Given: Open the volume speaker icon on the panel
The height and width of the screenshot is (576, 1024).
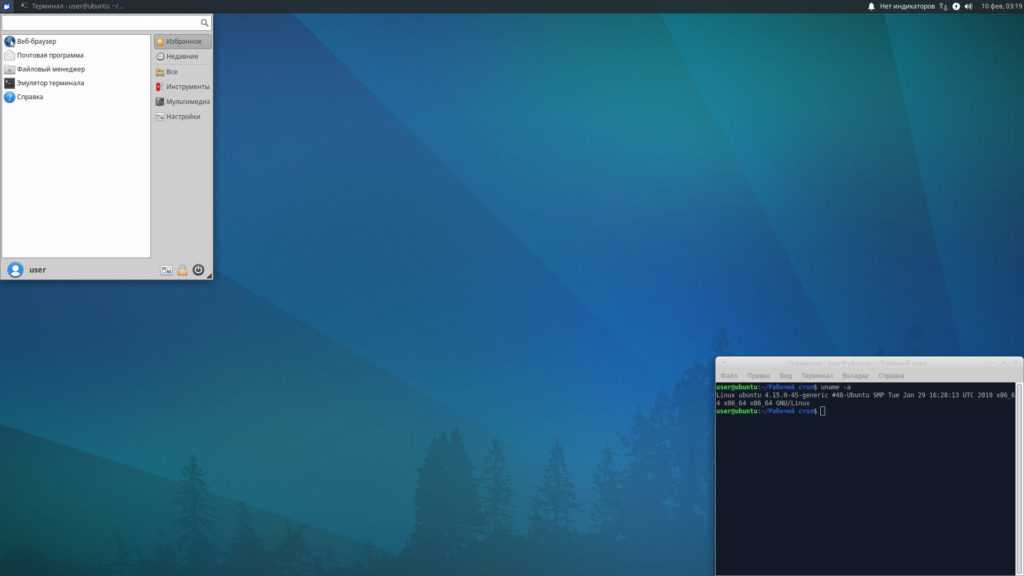Looking at the screenshot, I should pos(968,6).
